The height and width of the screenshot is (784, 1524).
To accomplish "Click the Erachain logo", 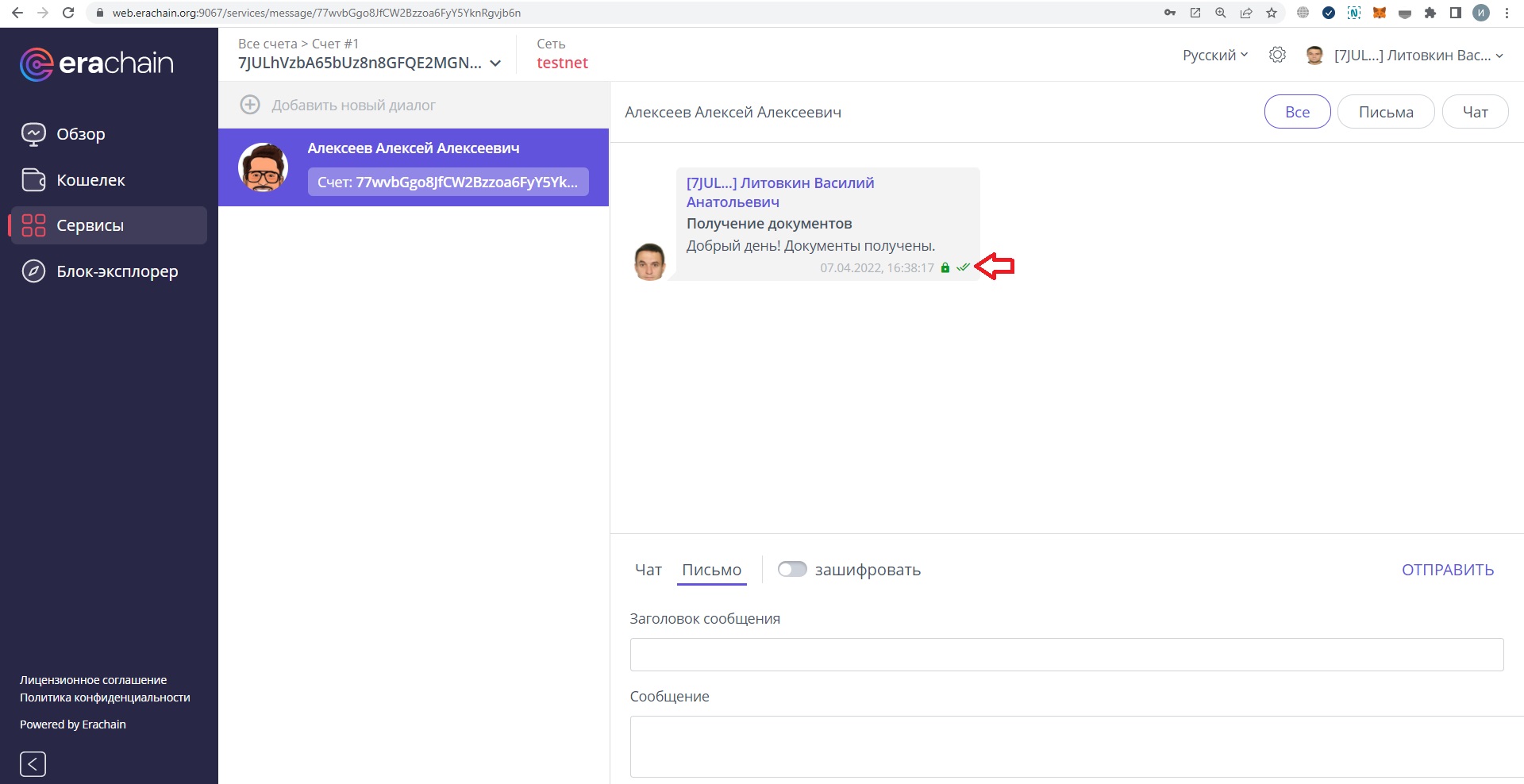I will [x=96, y=64].
